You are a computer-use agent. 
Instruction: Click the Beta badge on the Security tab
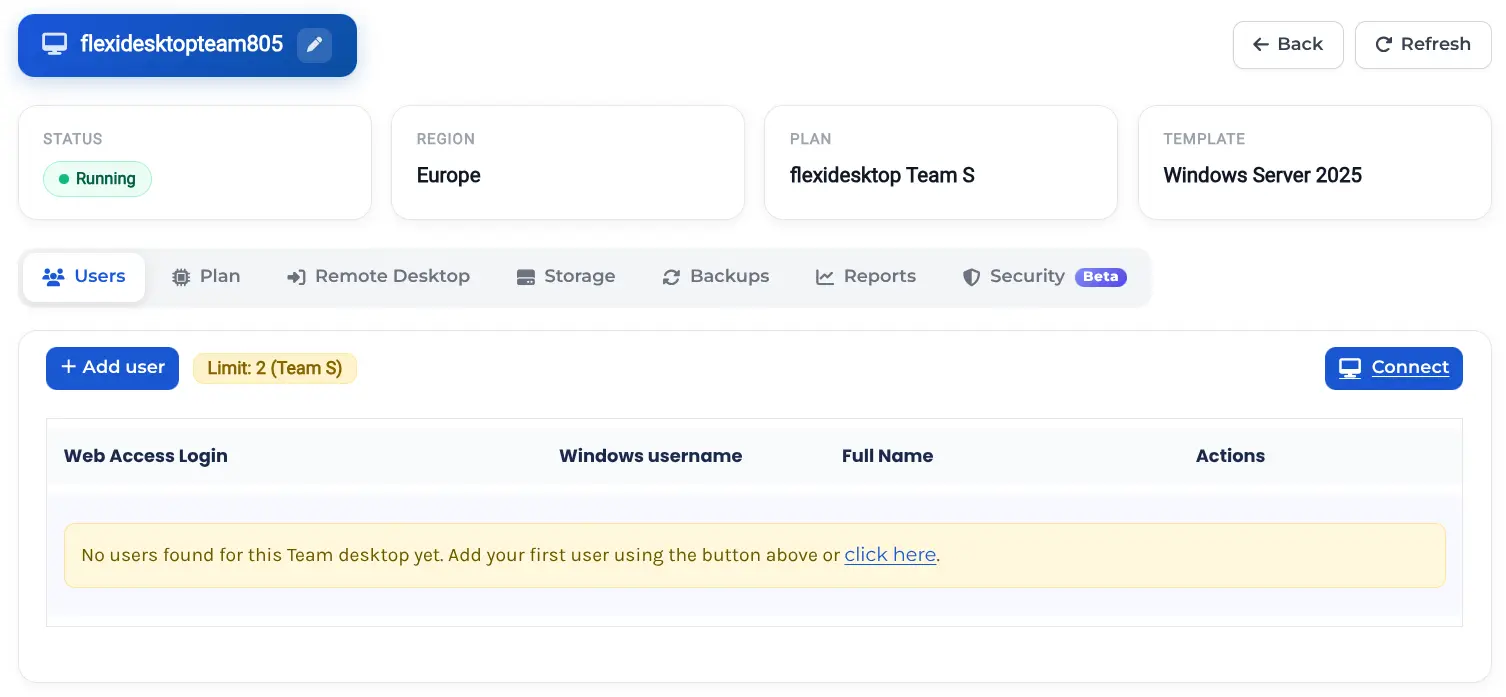[1101, 277]
